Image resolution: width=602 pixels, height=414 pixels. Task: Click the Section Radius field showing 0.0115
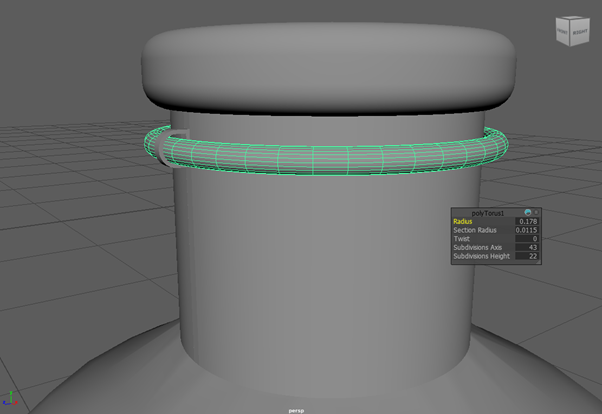[526, 230]
